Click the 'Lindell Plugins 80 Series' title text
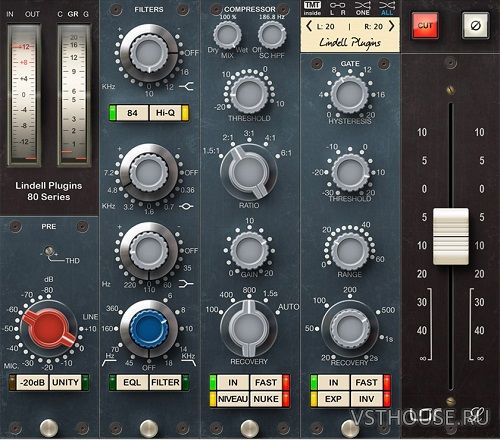500x440 pixels. pyautogui.click(x=49, y=191)
